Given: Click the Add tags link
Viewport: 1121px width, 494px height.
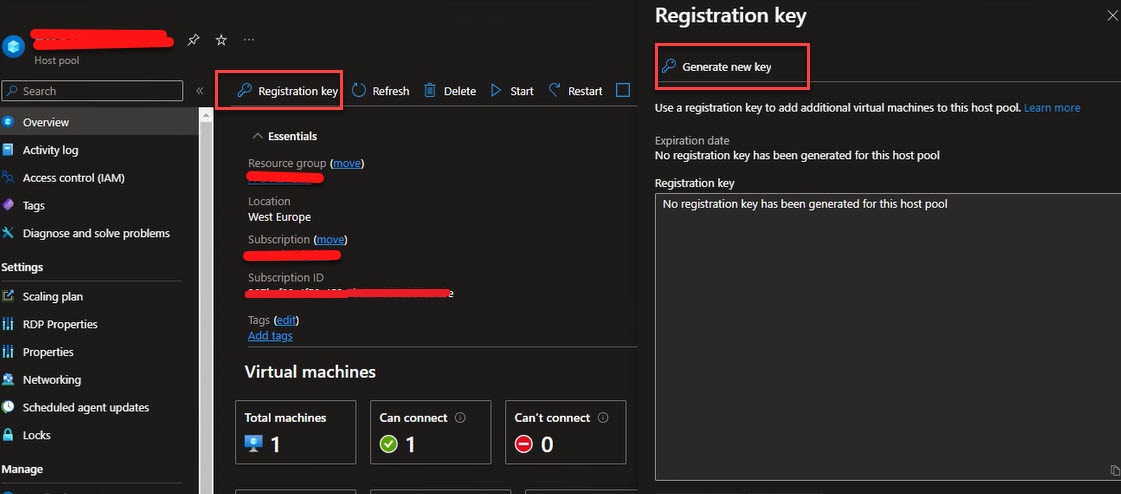Looking at the screenshot, I should pyautogui.click(x=270, y=336).
